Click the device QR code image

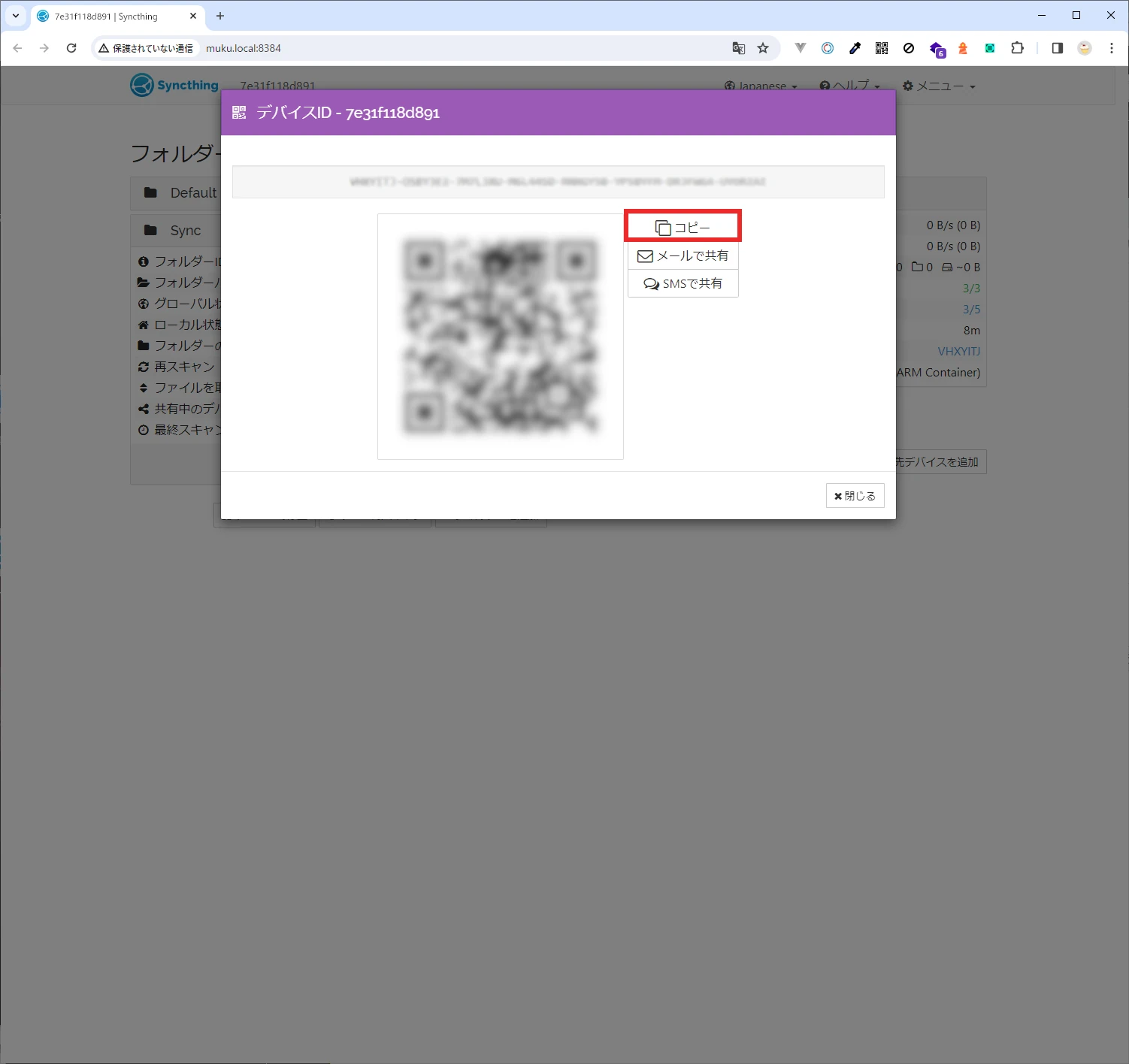point(501,336)
